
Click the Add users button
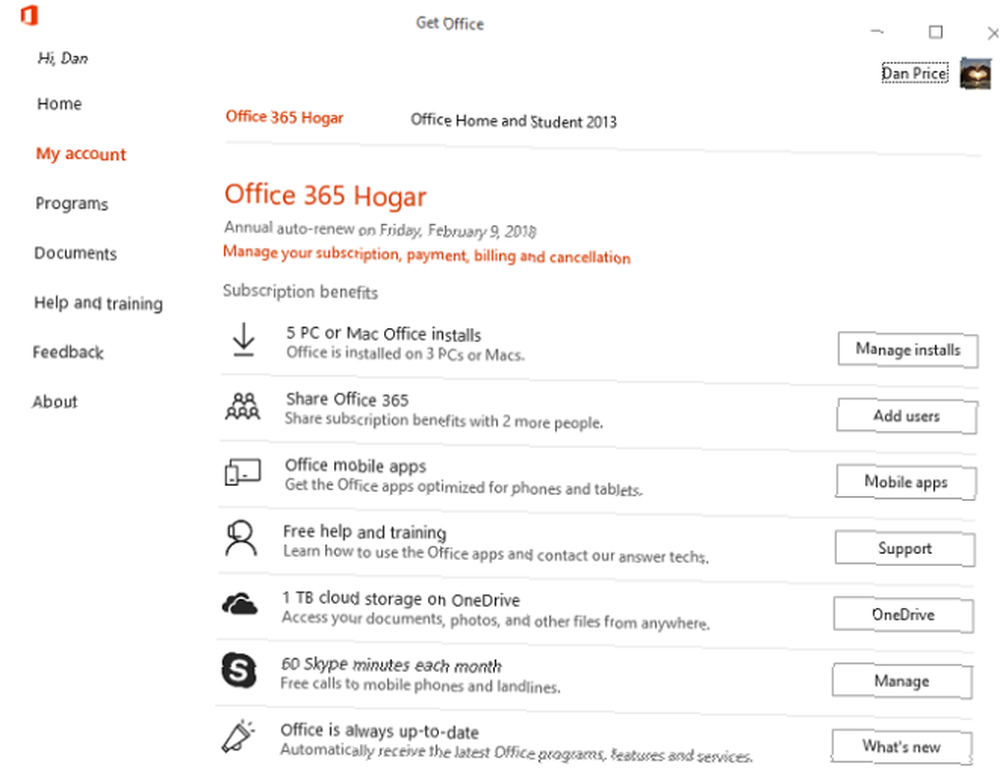(x=906, y=416)
